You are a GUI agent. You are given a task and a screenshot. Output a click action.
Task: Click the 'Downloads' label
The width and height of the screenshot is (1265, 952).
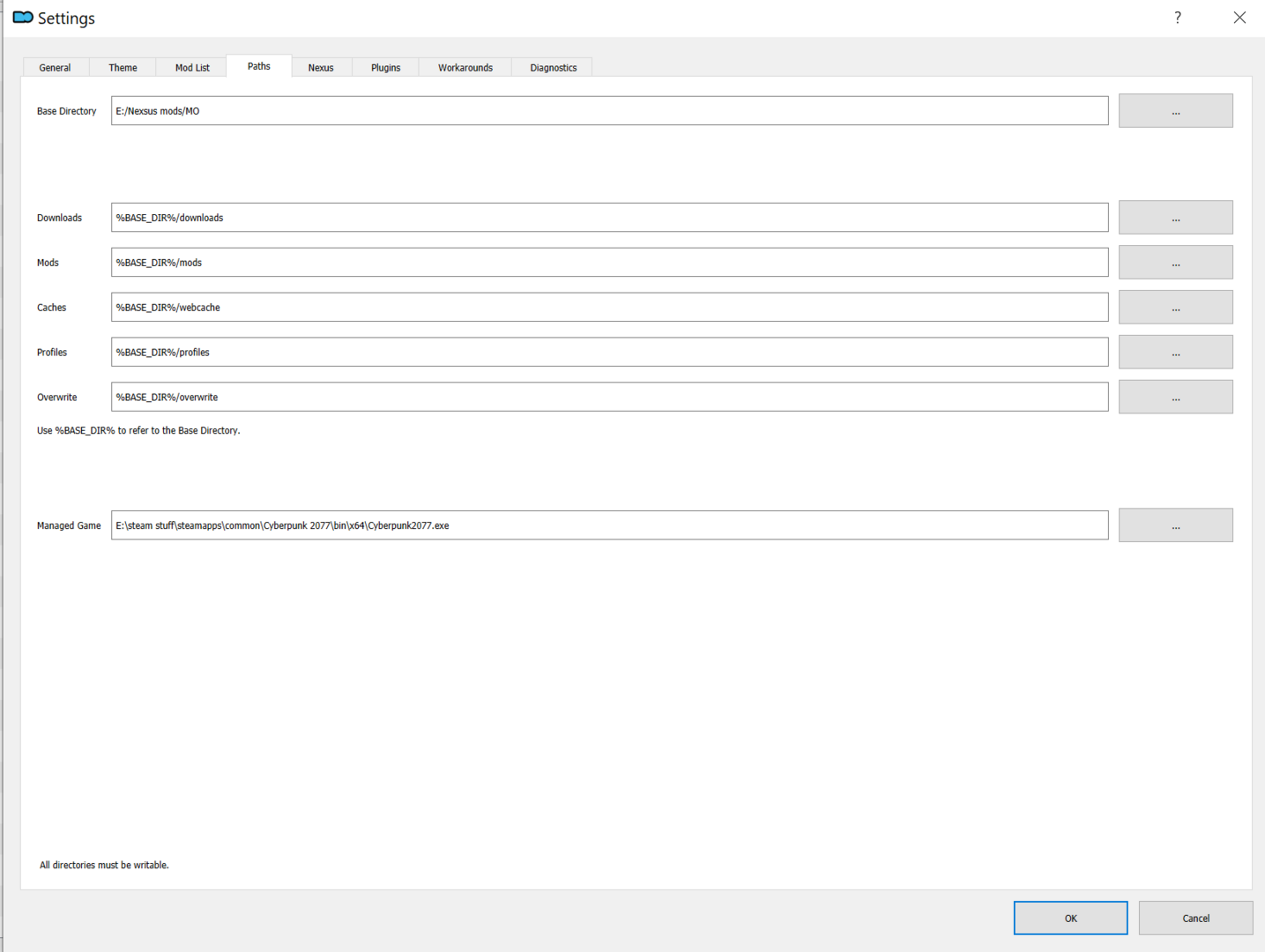click(59, 218)
